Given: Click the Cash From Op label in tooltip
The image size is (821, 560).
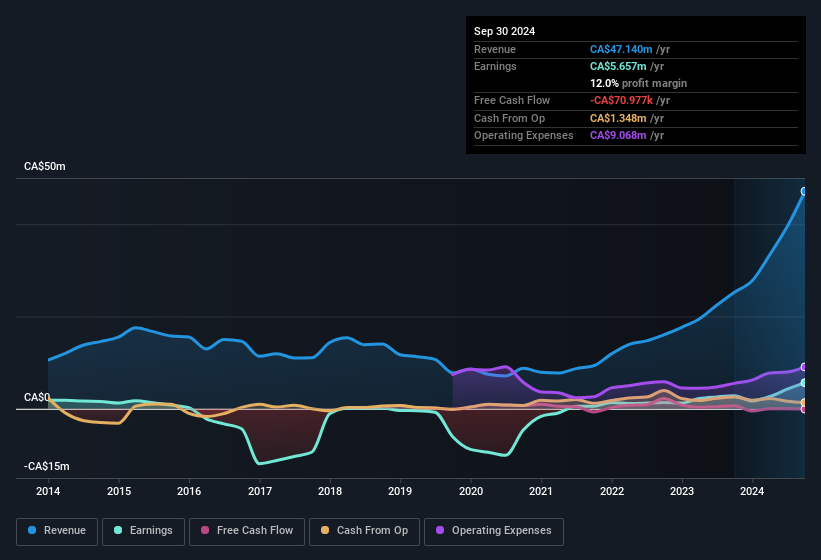Looking at the screenshot, I should coord(509,118).
